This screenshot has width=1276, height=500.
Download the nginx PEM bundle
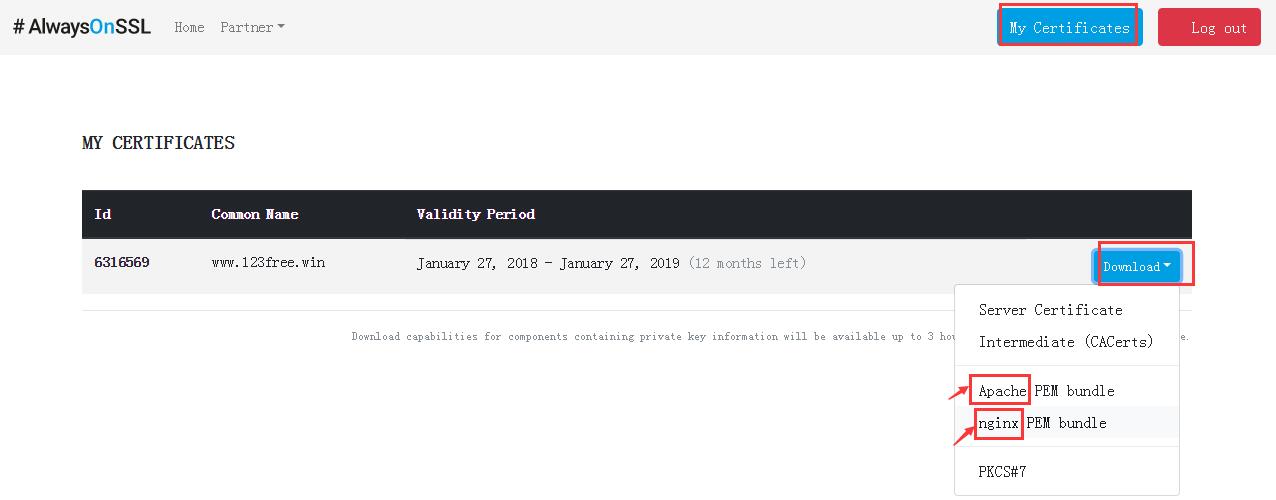(x=1042, y=423)
